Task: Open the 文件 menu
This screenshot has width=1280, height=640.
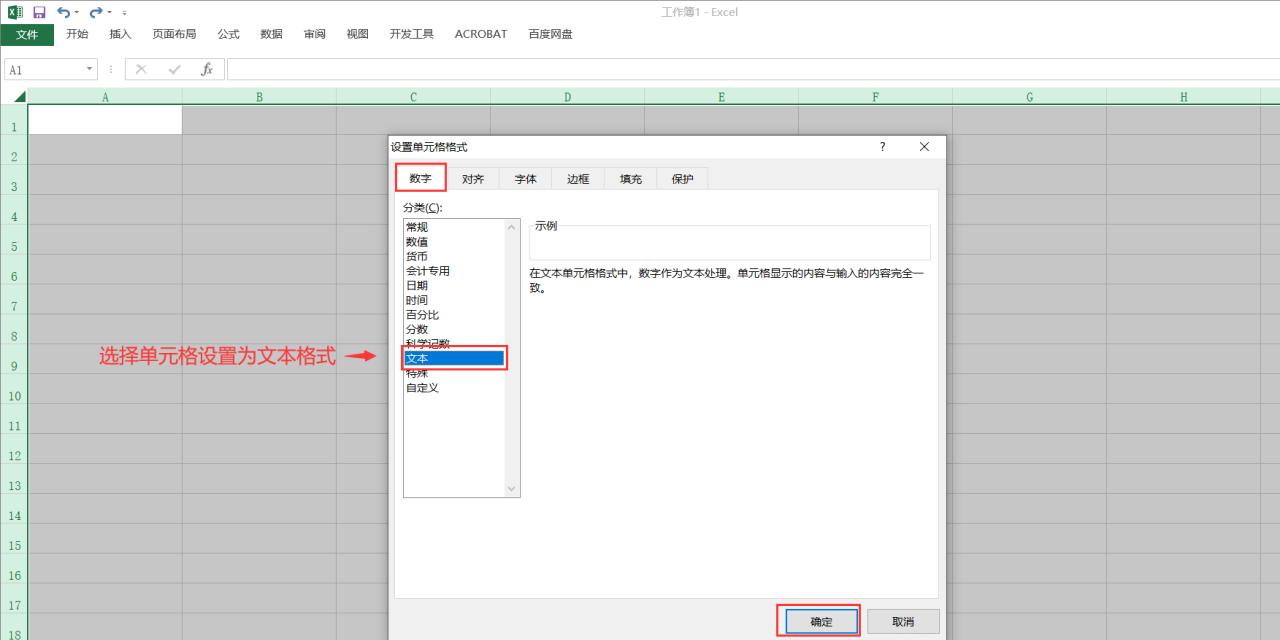Action: [x=27, y=35]
